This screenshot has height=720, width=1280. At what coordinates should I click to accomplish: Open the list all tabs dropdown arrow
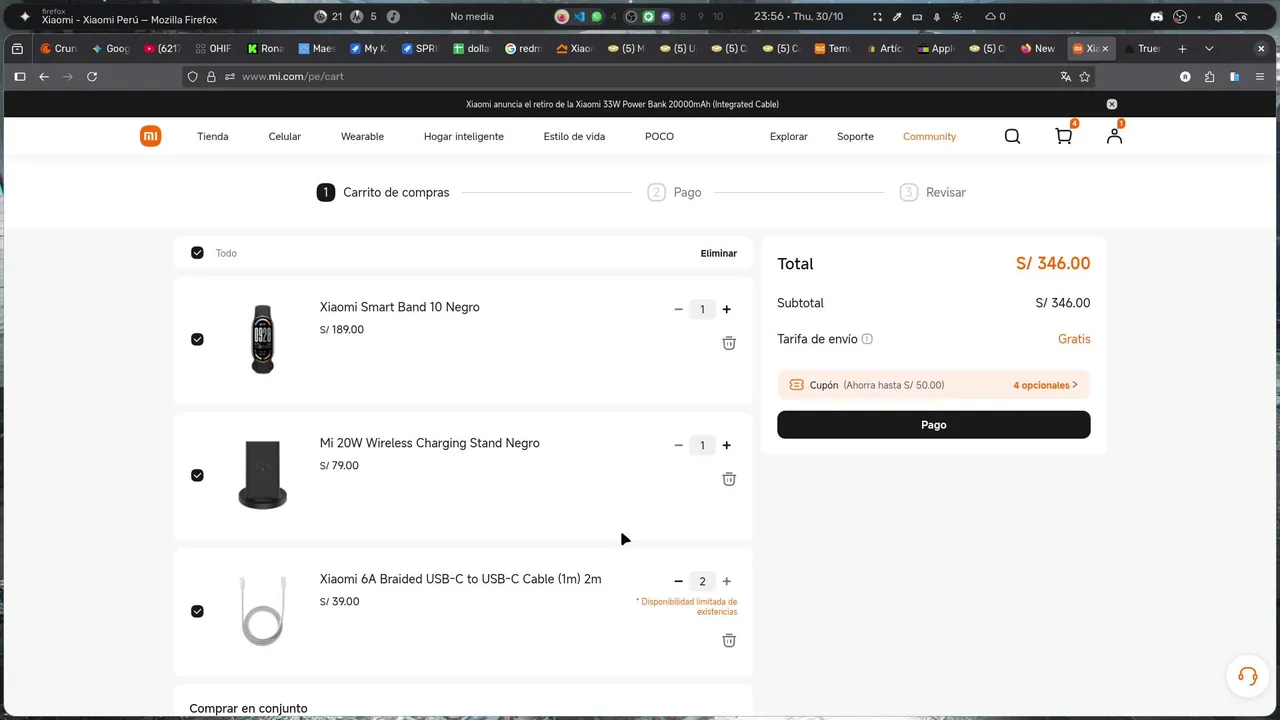[x=1209, y=48]
